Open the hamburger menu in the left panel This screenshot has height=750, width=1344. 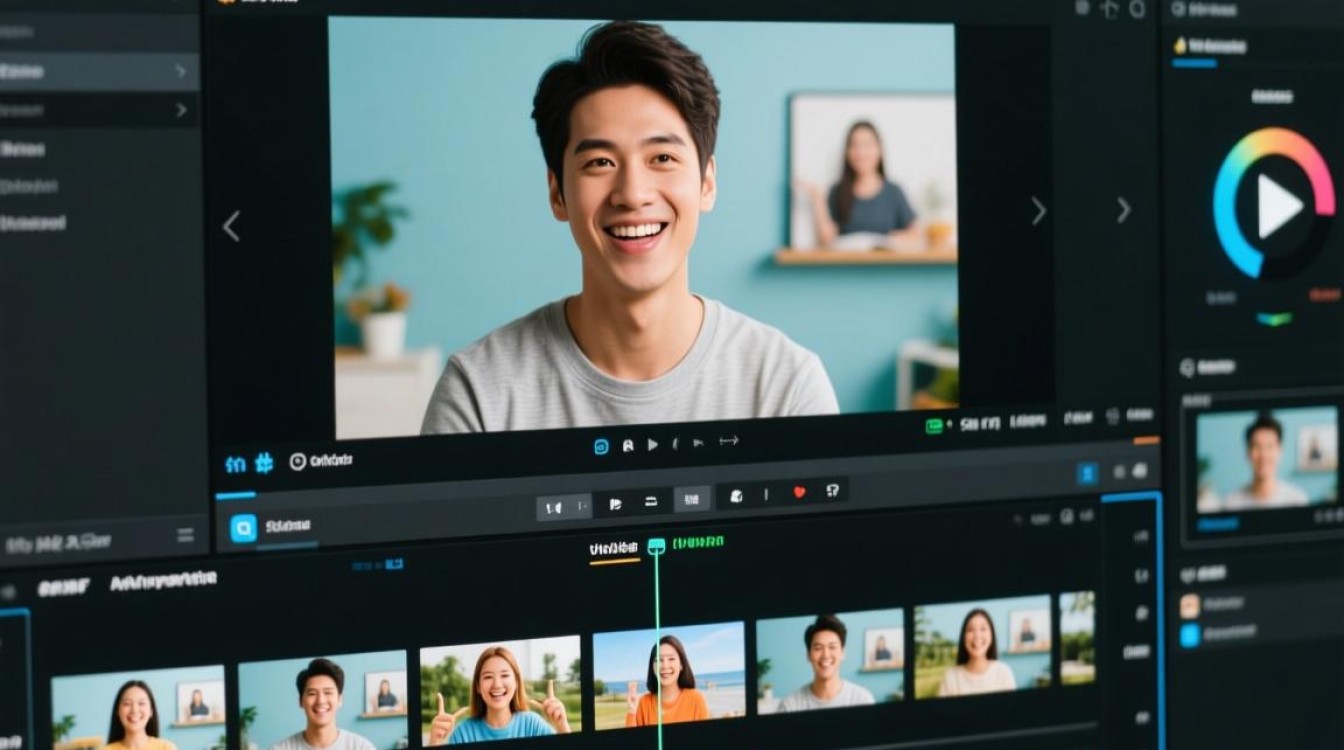pos(184,536)
